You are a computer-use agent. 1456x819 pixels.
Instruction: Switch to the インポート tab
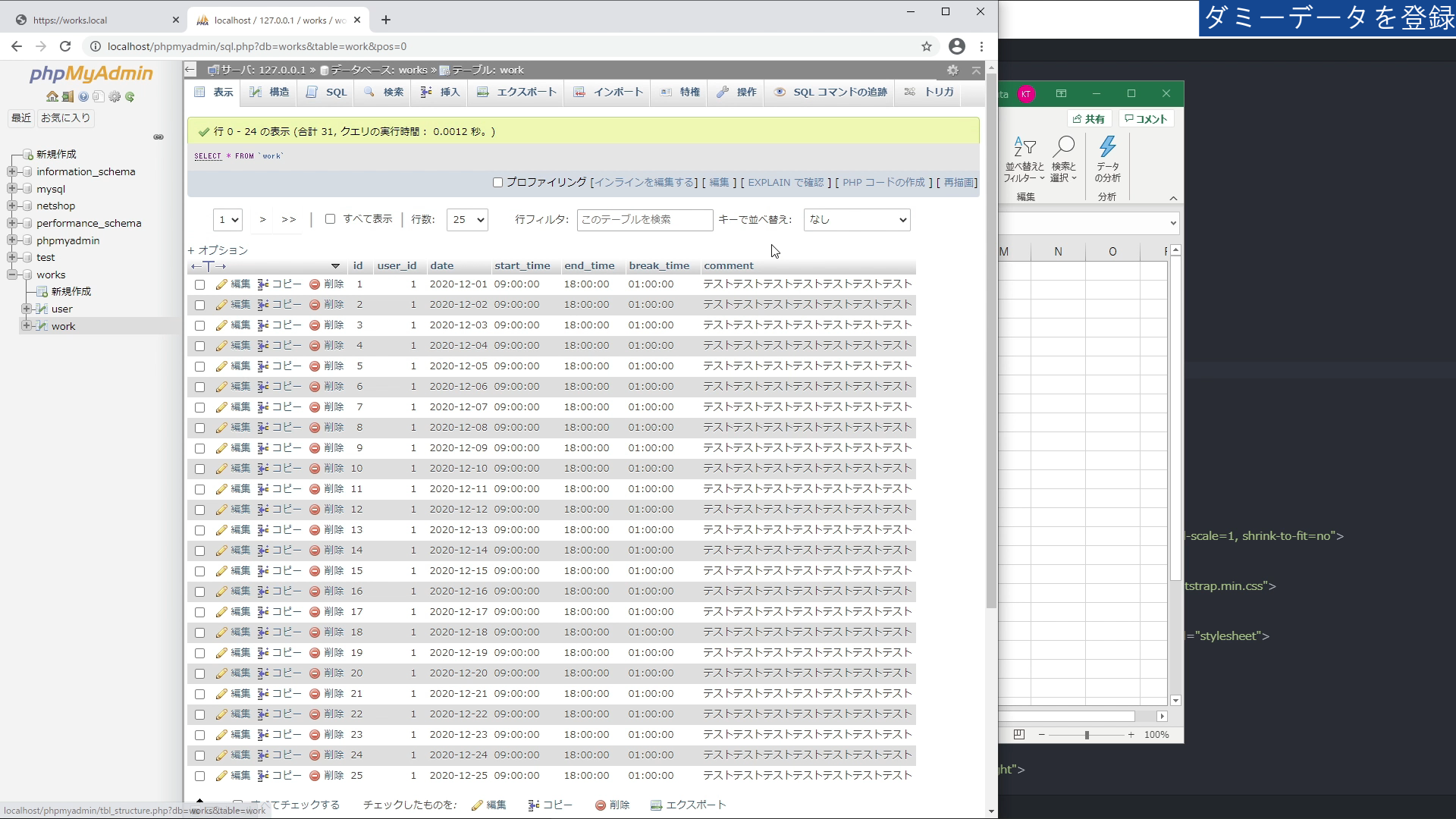(x=609, y=92)
